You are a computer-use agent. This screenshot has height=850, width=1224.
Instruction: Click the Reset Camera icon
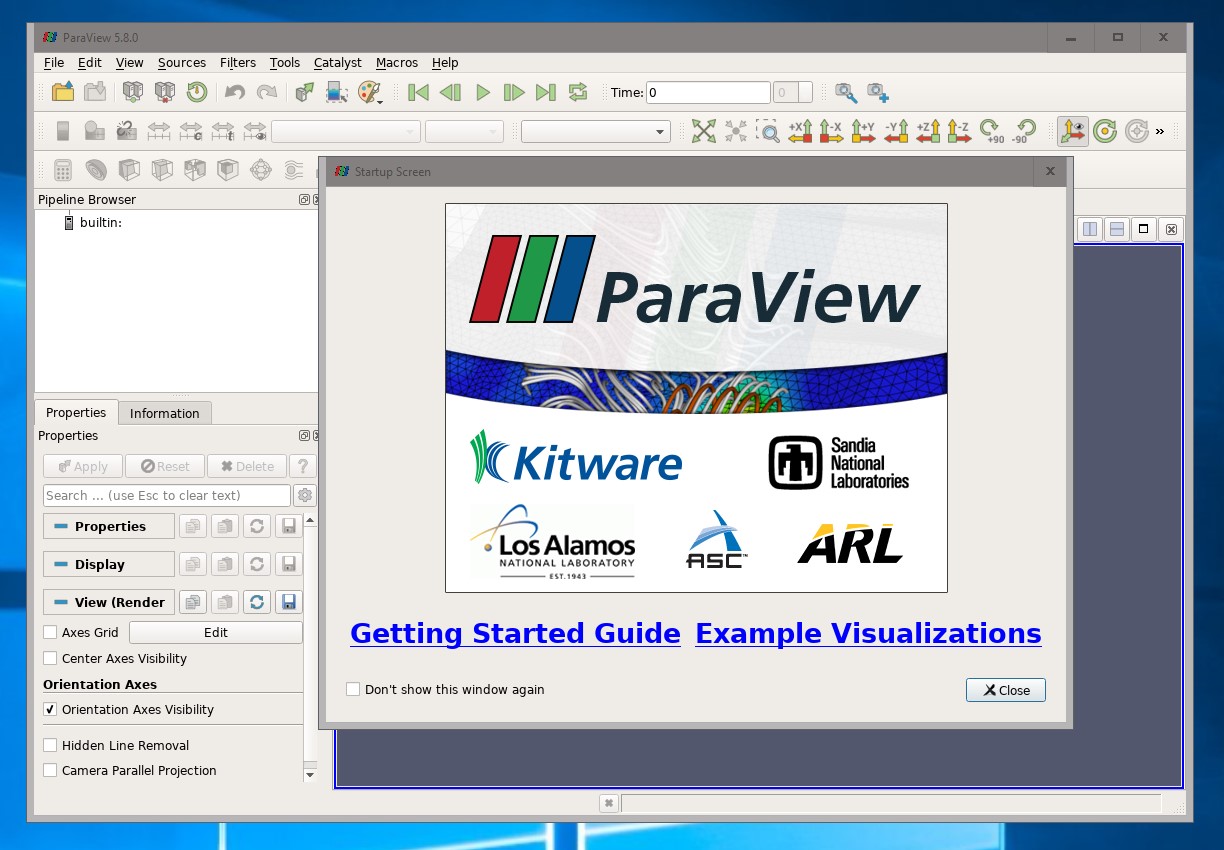704,131
